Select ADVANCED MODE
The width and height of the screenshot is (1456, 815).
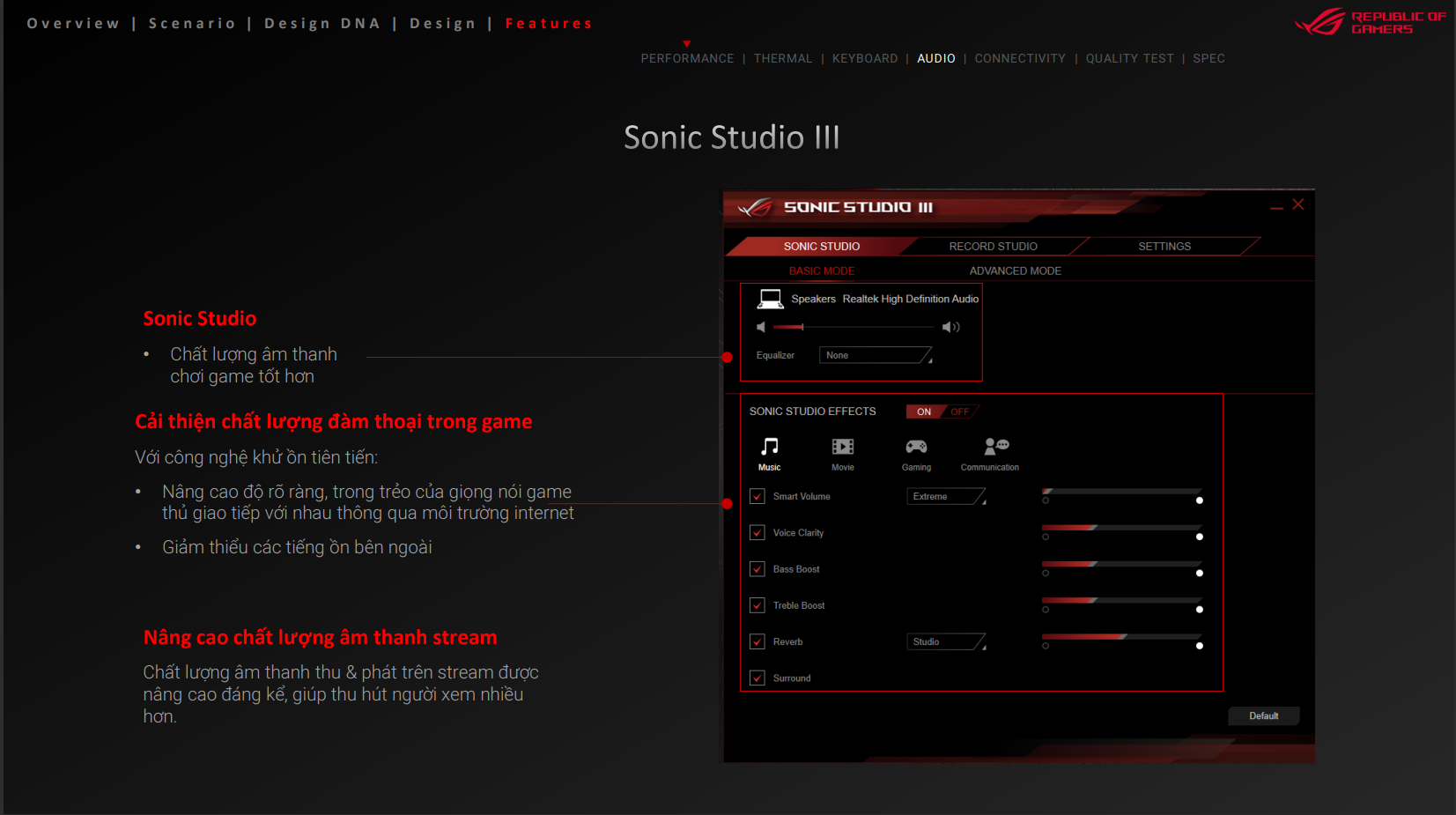[1016, 271]
